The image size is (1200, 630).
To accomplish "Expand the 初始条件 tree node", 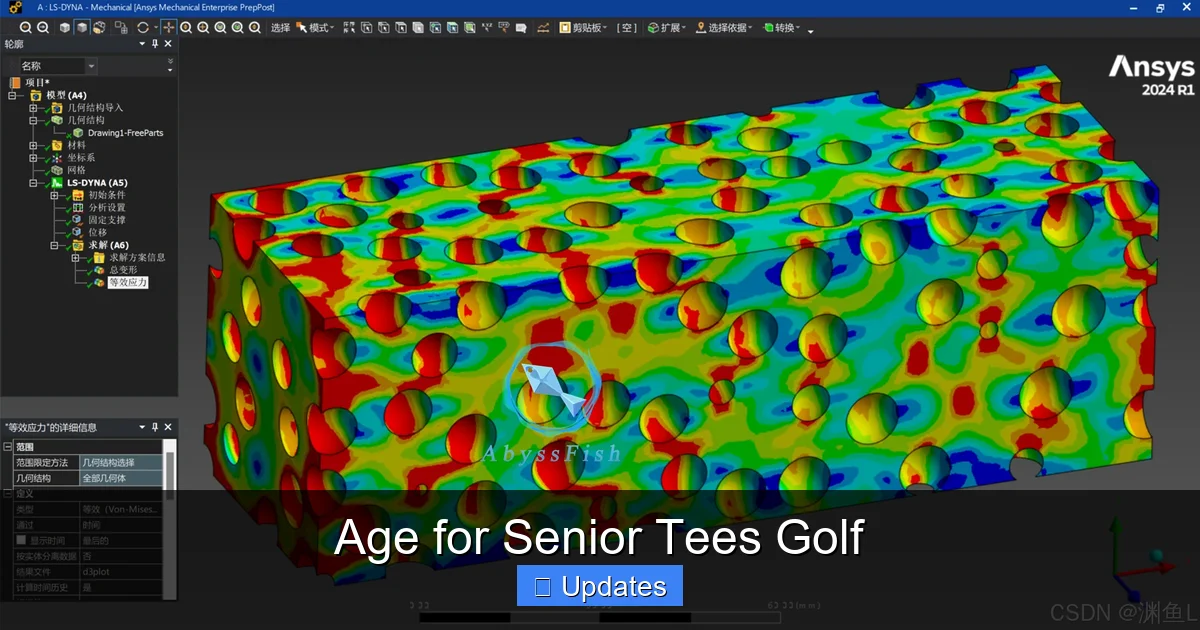I will [54, 195].
